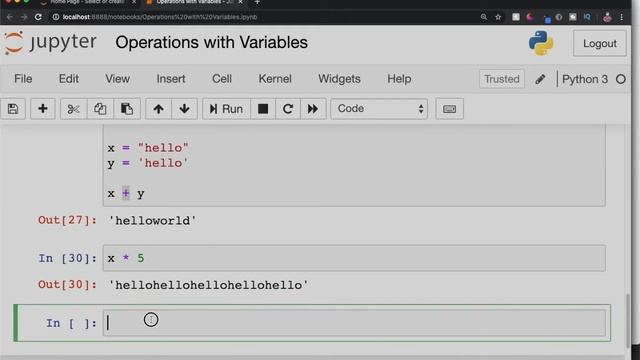
Task: Run the current cell
Action: 226,109
